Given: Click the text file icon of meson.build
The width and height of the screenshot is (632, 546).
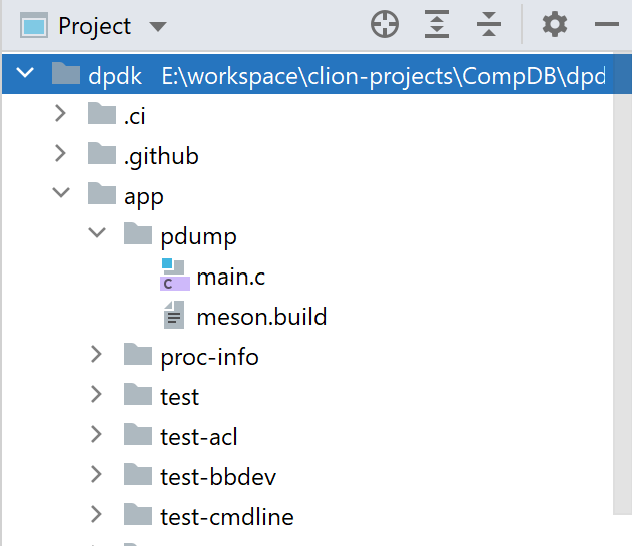Looking at the screenshot, I should pyautogui.click(x=174, y=315).
